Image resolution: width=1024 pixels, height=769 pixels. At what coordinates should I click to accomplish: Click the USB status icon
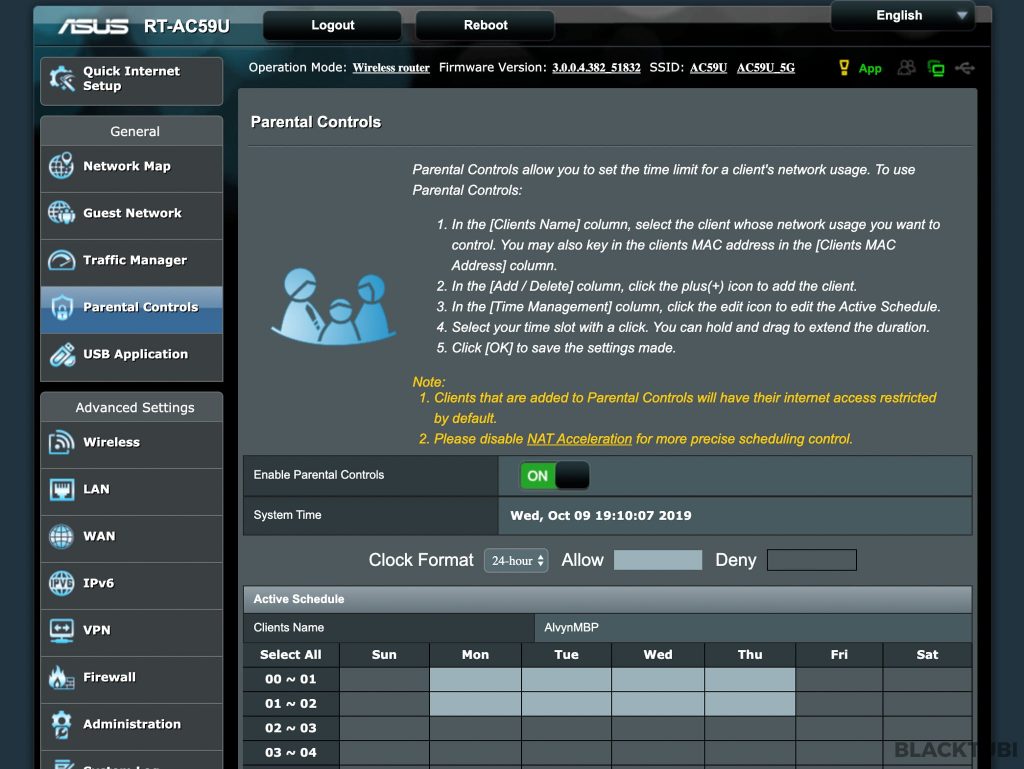965,68
